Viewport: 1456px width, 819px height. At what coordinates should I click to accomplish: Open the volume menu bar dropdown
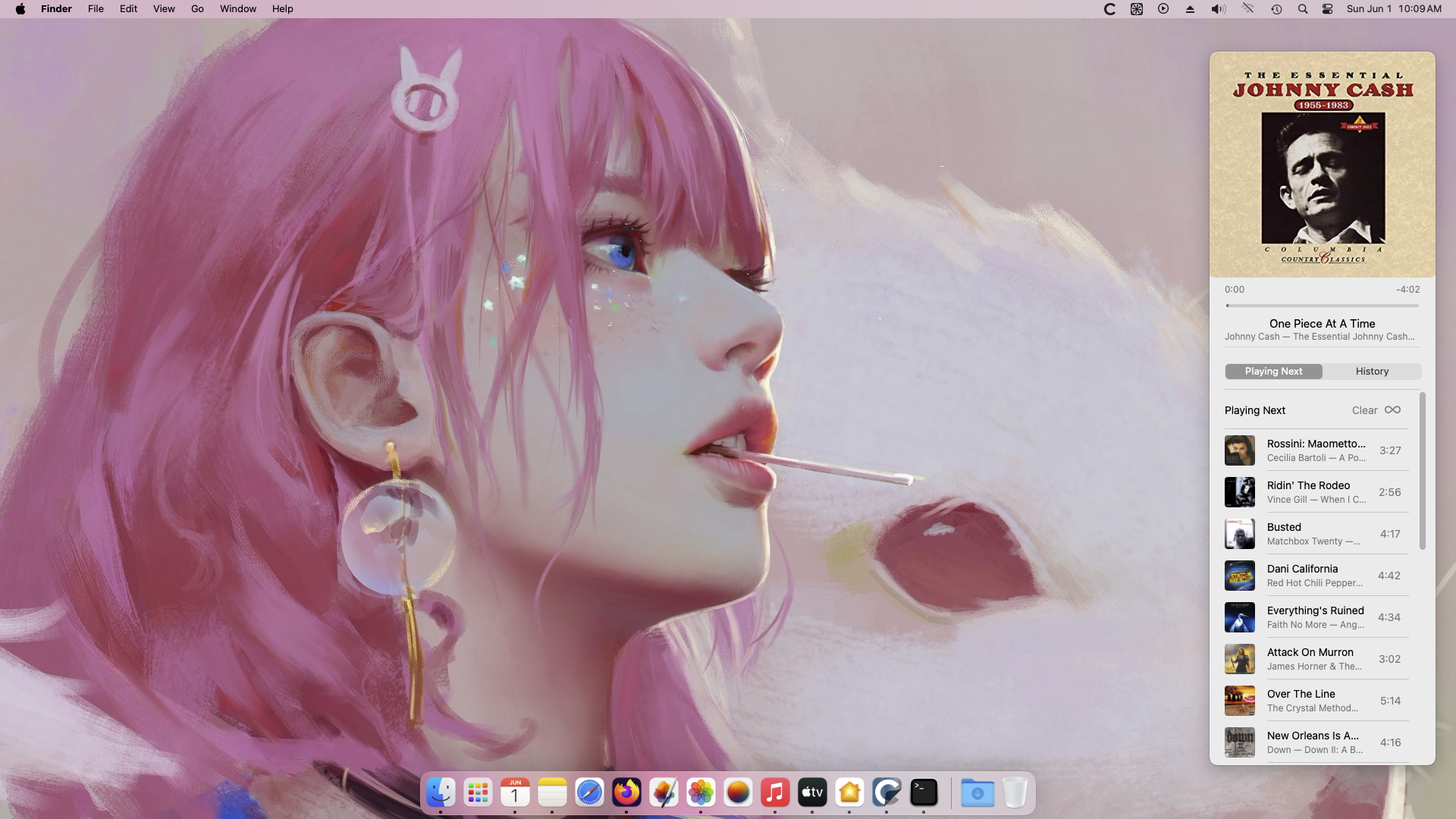[1218, 9]
